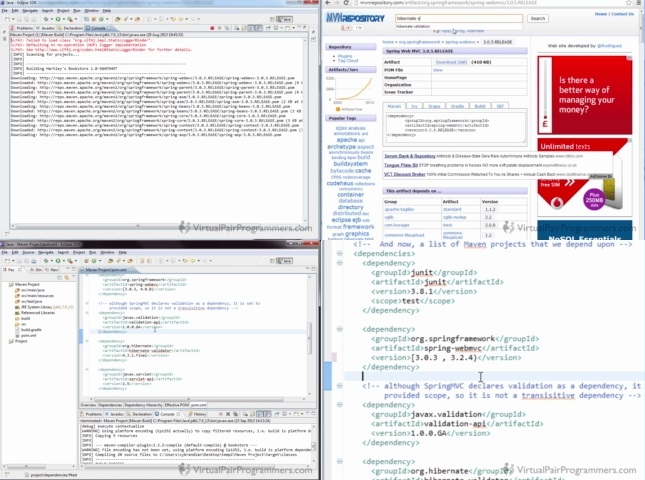Switch to History tab in bottom console
Image resolution: width=645 pixels, height=480 pixels.
coord(197,414)
